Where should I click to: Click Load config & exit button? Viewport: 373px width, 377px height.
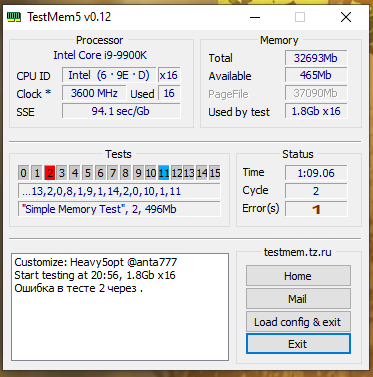coord(298,322)
